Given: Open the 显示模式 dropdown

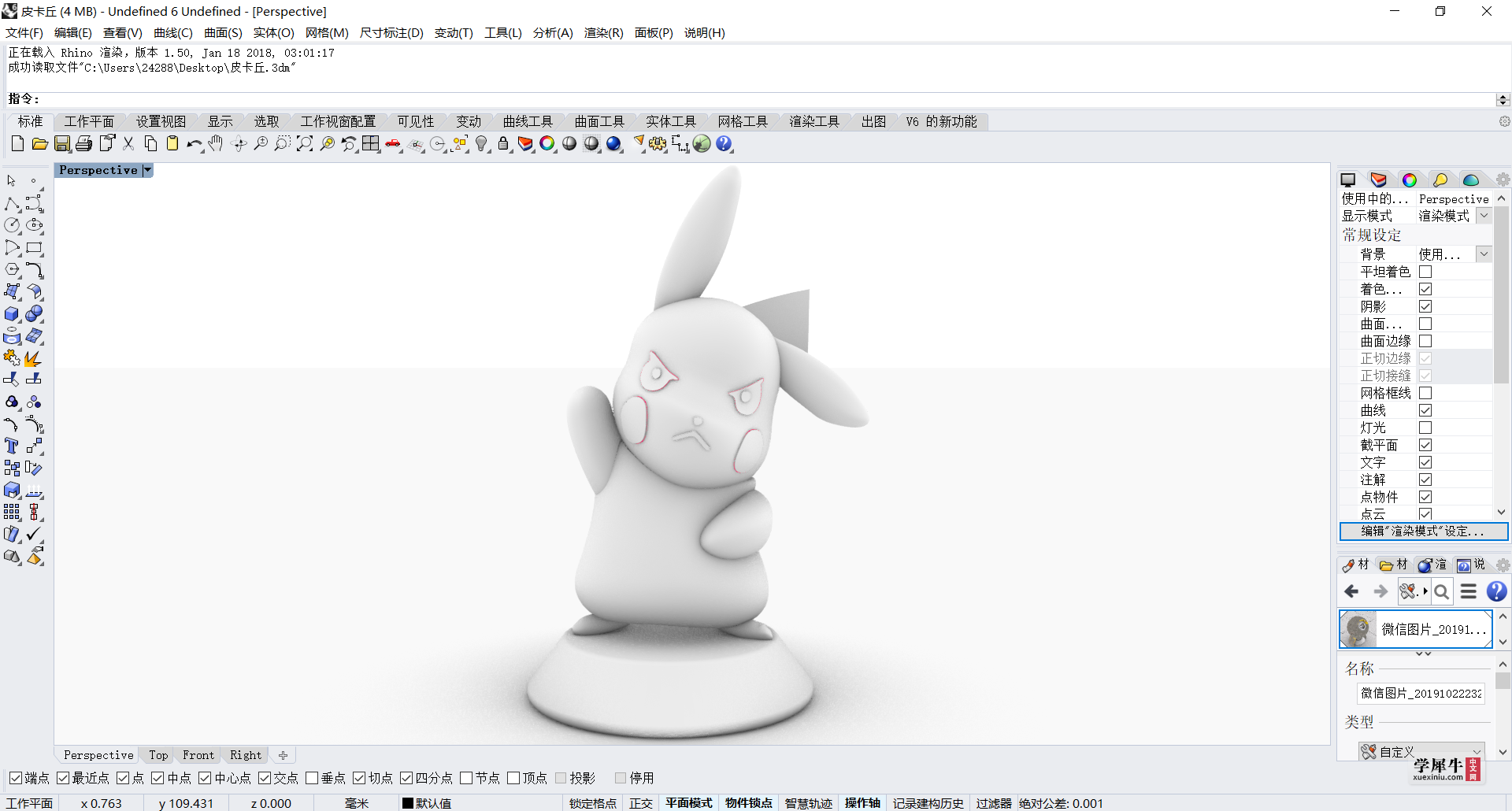Looking at the screenshot, I should [1484, 216].
